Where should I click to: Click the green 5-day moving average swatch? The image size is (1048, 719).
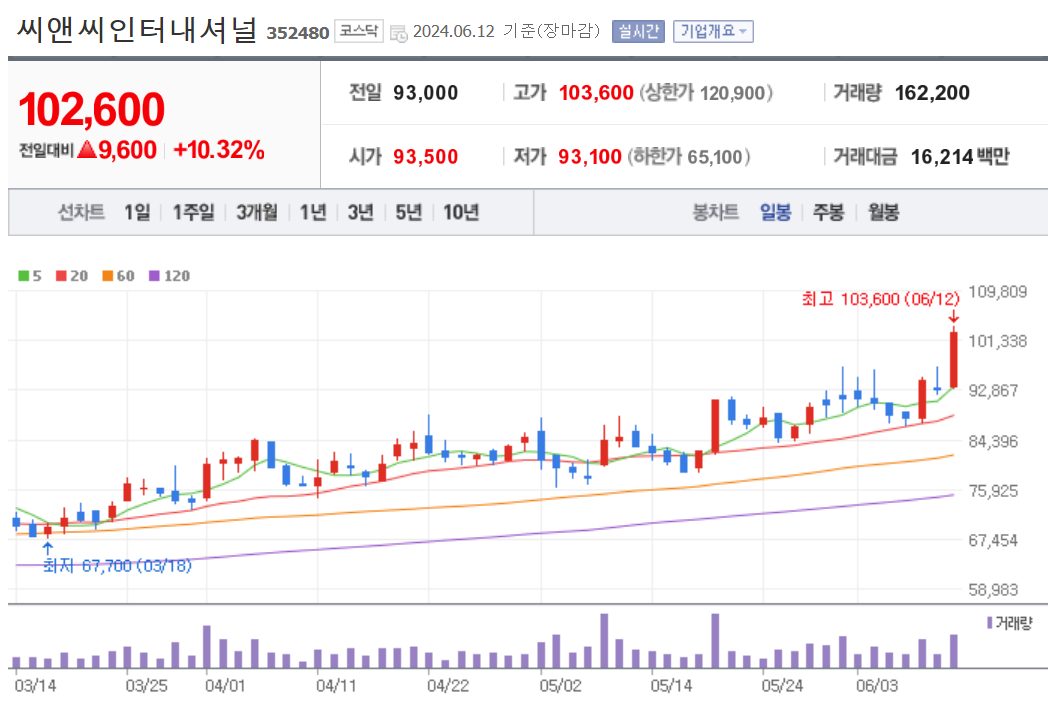pyautogui.click(x=24, y=276)
